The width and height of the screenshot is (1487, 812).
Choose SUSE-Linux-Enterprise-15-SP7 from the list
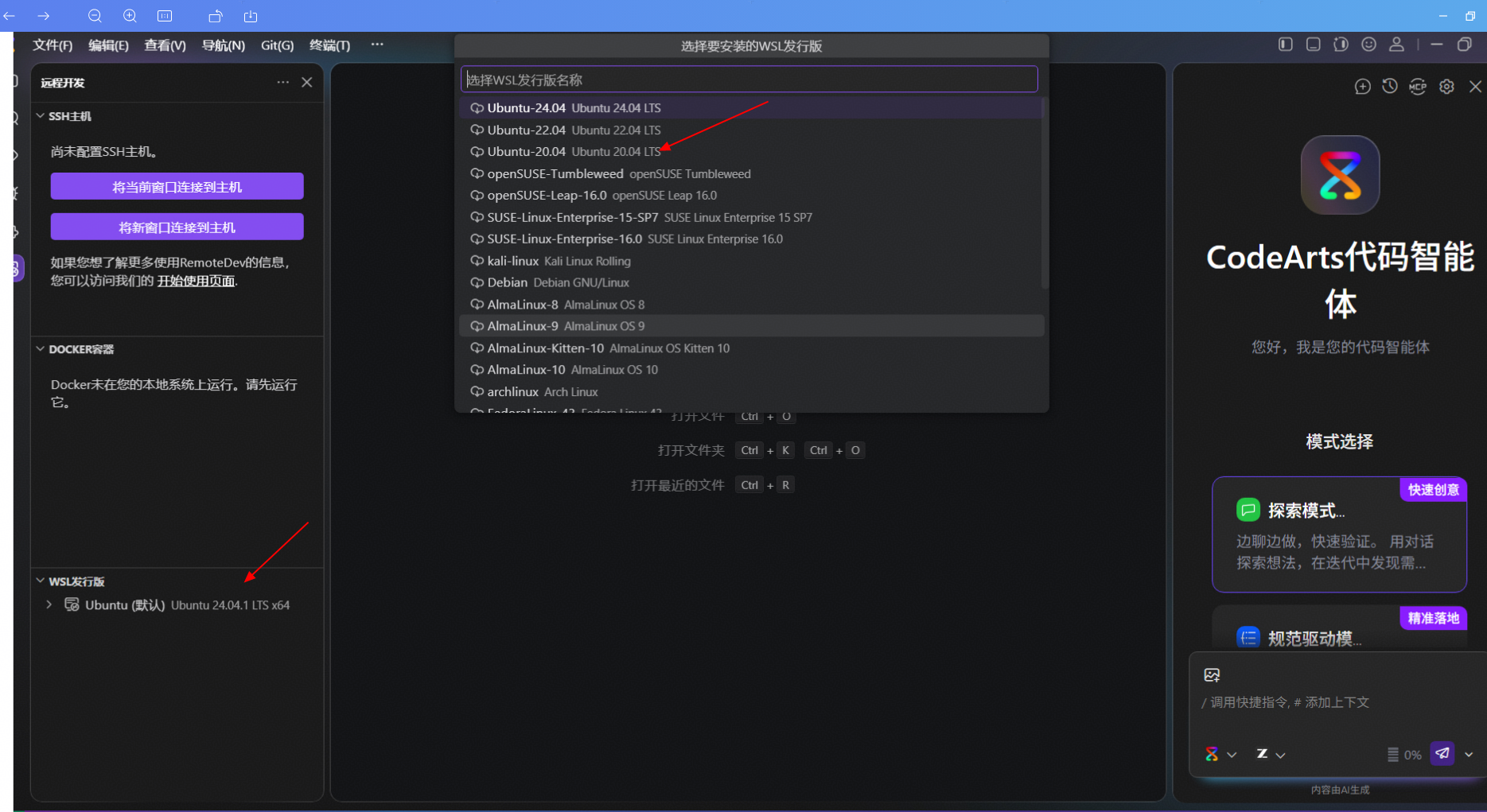point(751,217)
